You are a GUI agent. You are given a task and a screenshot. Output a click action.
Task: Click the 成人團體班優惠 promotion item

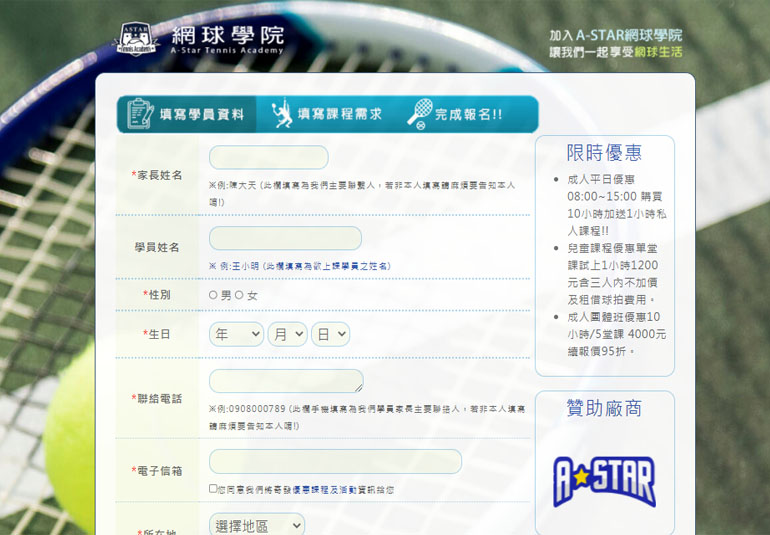(616, 334)
